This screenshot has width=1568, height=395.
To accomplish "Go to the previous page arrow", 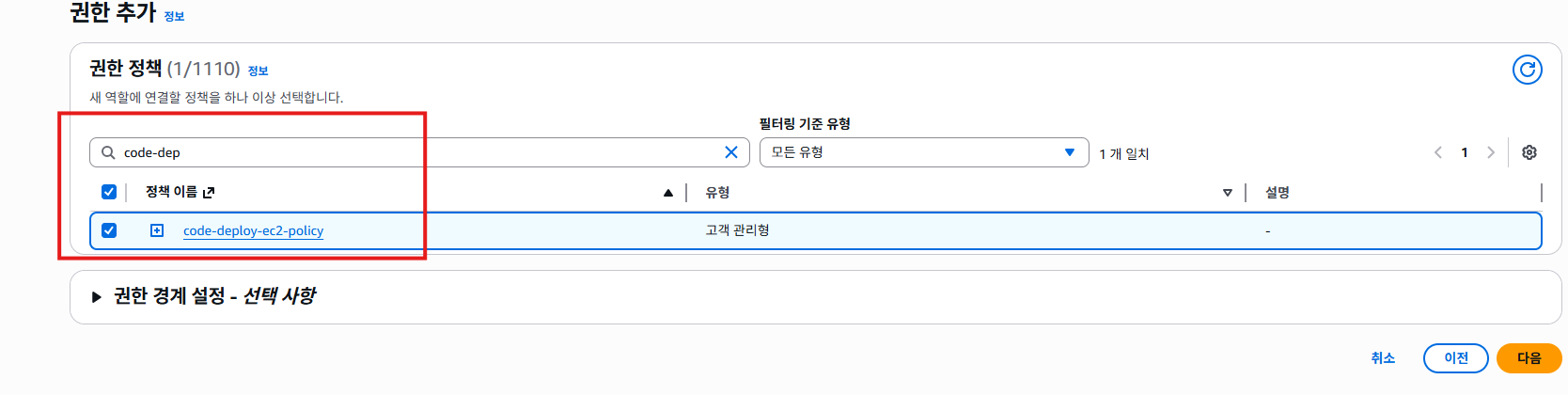I will pyautogui.click(x=1437, y=152).
